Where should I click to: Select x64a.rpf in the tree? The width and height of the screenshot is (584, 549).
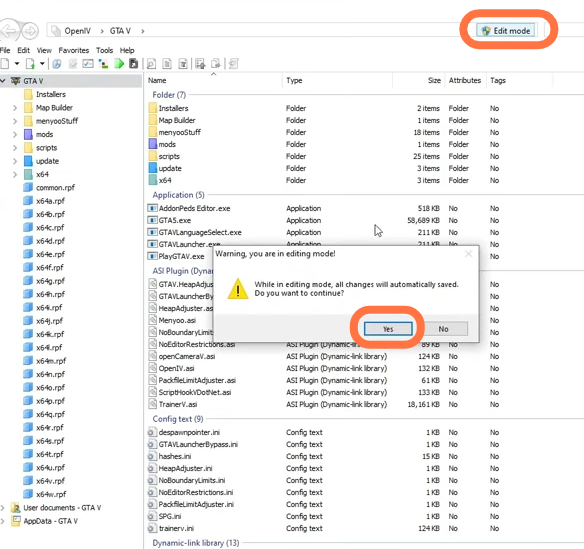[50, 201]
